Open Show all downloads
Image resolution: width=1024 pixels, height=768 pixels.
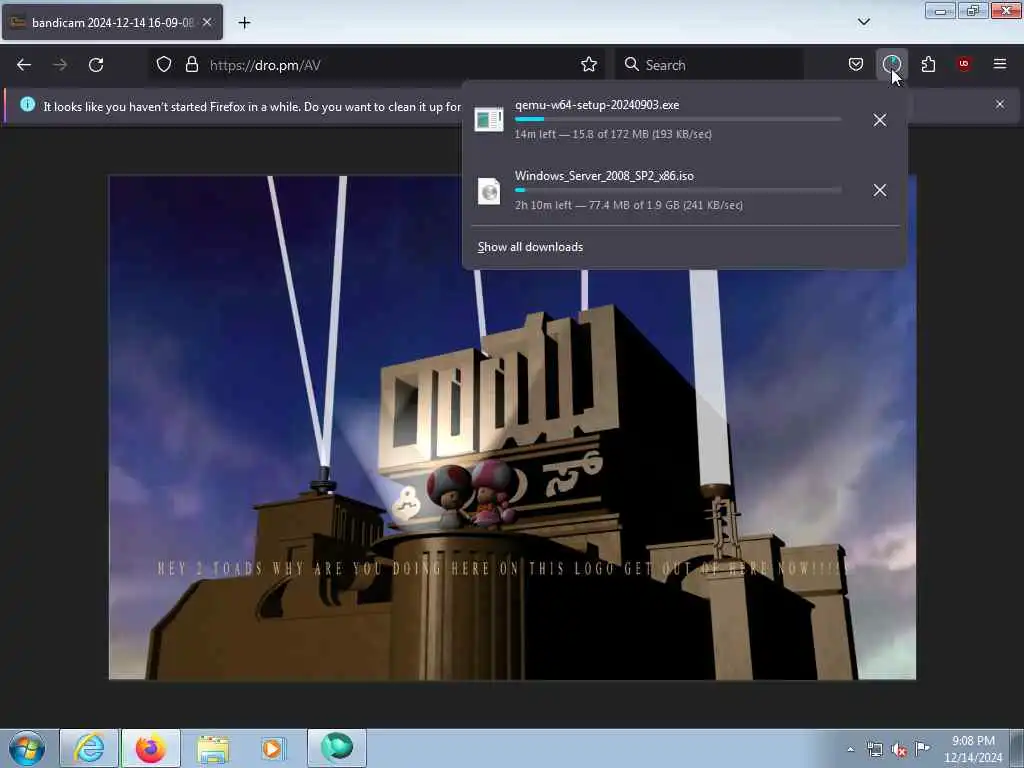530,247
